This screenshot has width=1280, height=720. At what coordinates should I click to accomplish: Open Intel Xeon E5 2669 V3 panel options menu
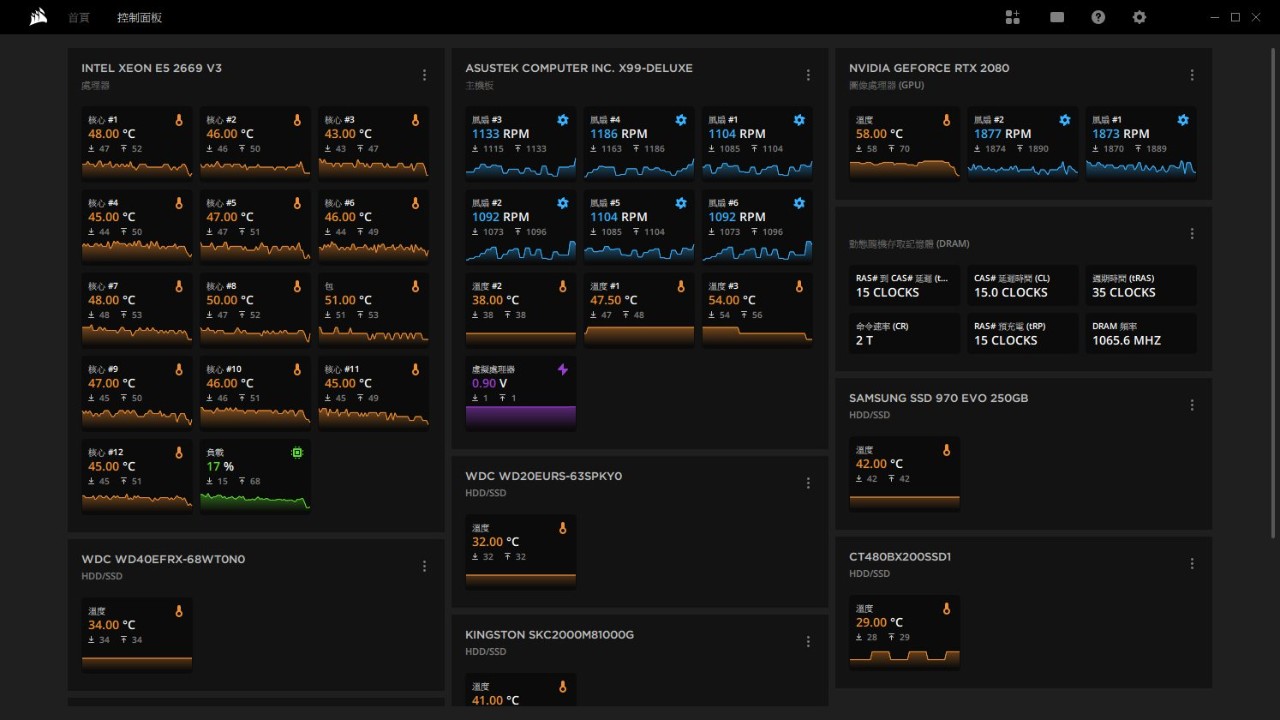pyautogui.click(x=424, y=75)
